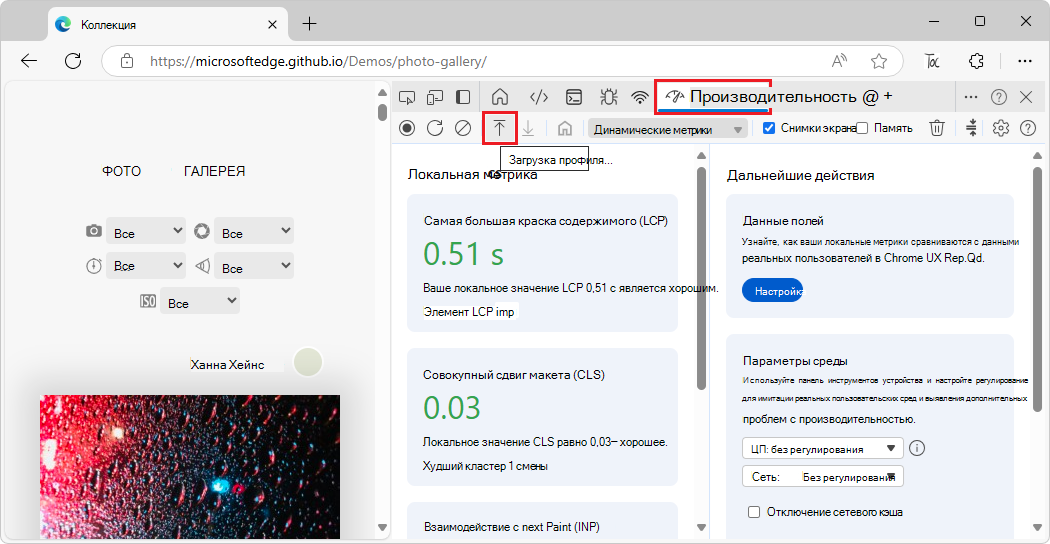This screenshot has width=1050, height=544.
Task: Click the webpage vertical scrollbar thumb
Action: 382,111
